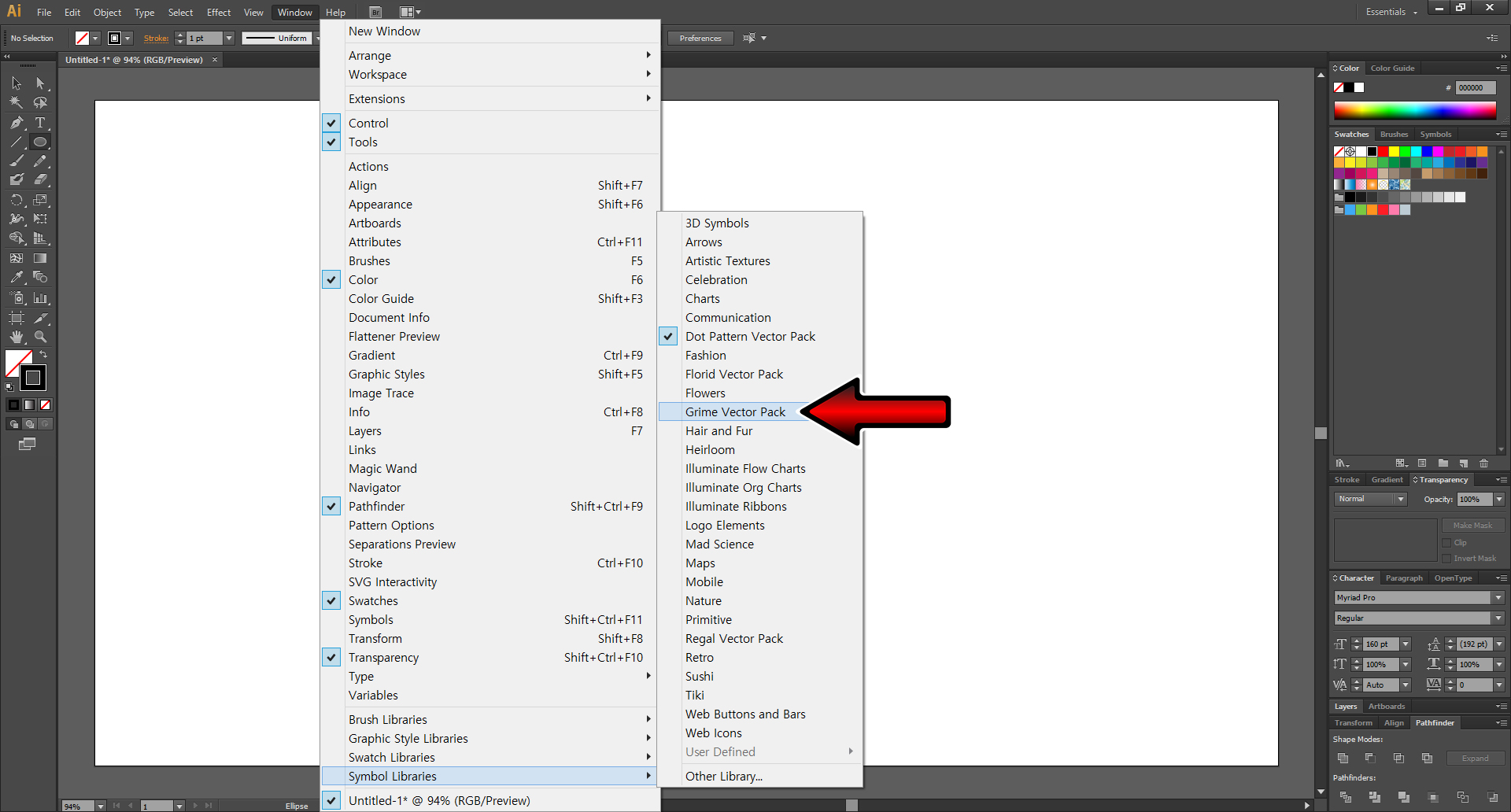The width and height of the screenshot is (1511, 812).
Task: Open Essentials workspace switcher
Action: coord(1391,12)
